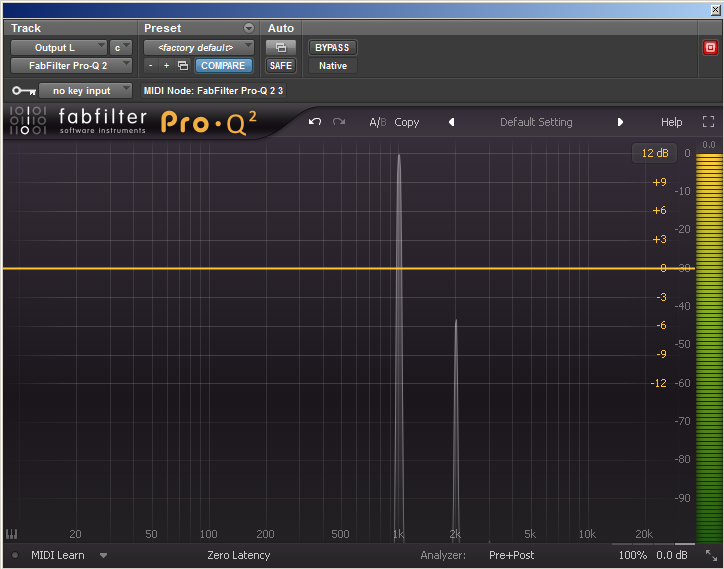
Task: Click the 0.0 dB output gain value
Action: [x=672, y=555]
